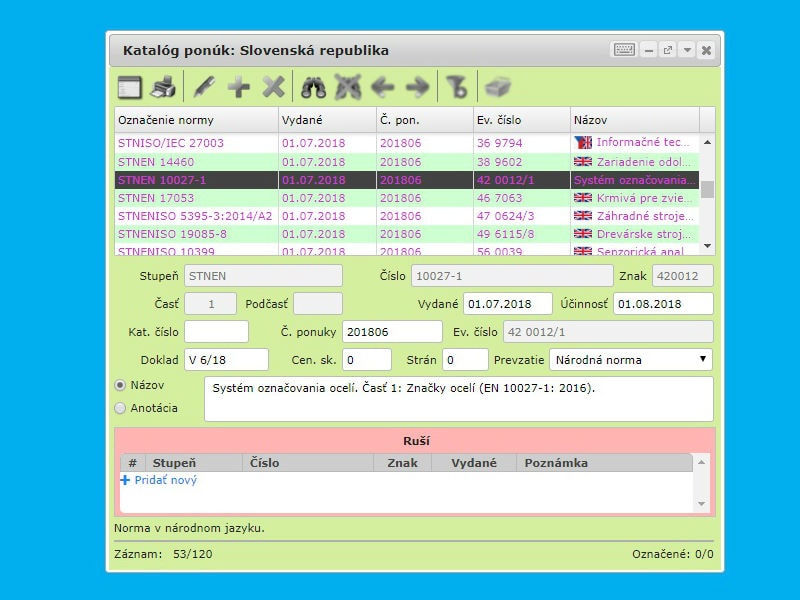Click Stupeň header in Ruší table
This screenshot has width=800, height=600.
[x=193, y=463]
